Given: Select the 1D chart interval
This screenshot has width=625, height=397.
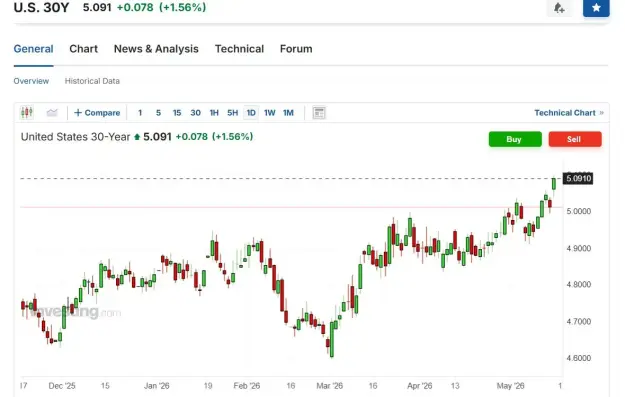Looking at the screenshot, I should click(x=251, y=113).
